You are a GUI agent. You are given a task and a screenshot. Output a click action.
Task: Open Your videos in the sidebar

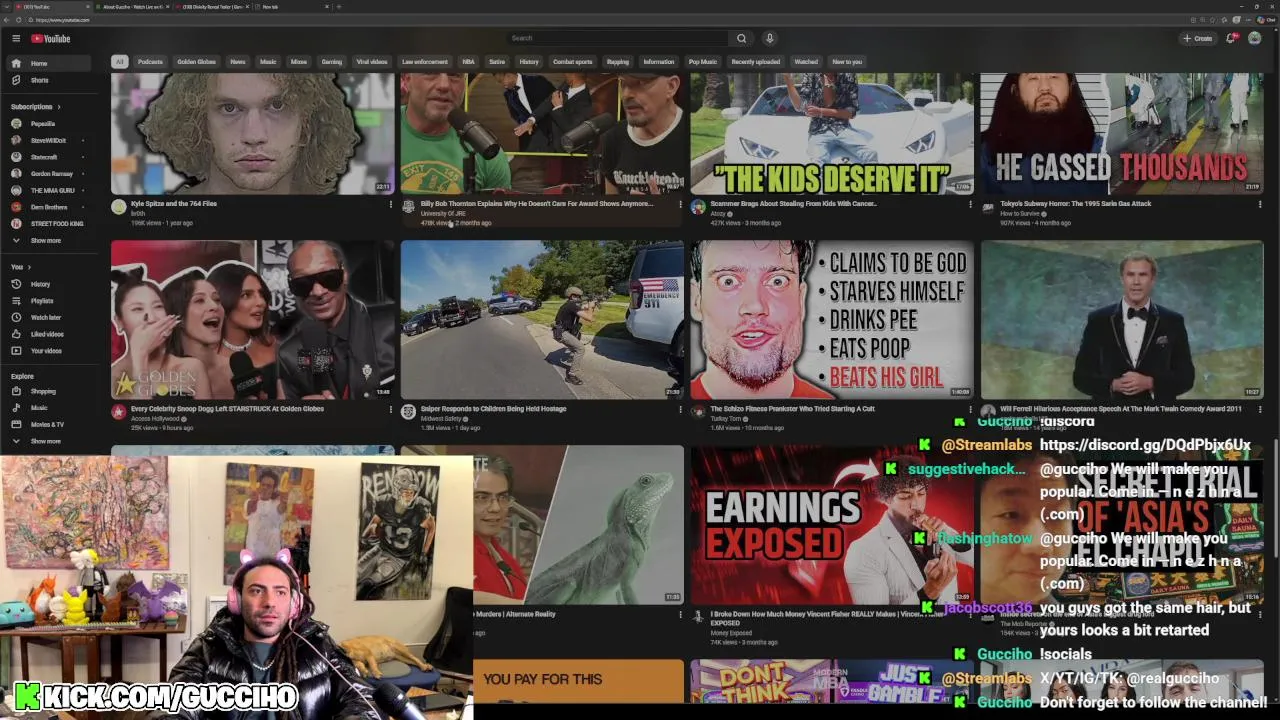50,350
